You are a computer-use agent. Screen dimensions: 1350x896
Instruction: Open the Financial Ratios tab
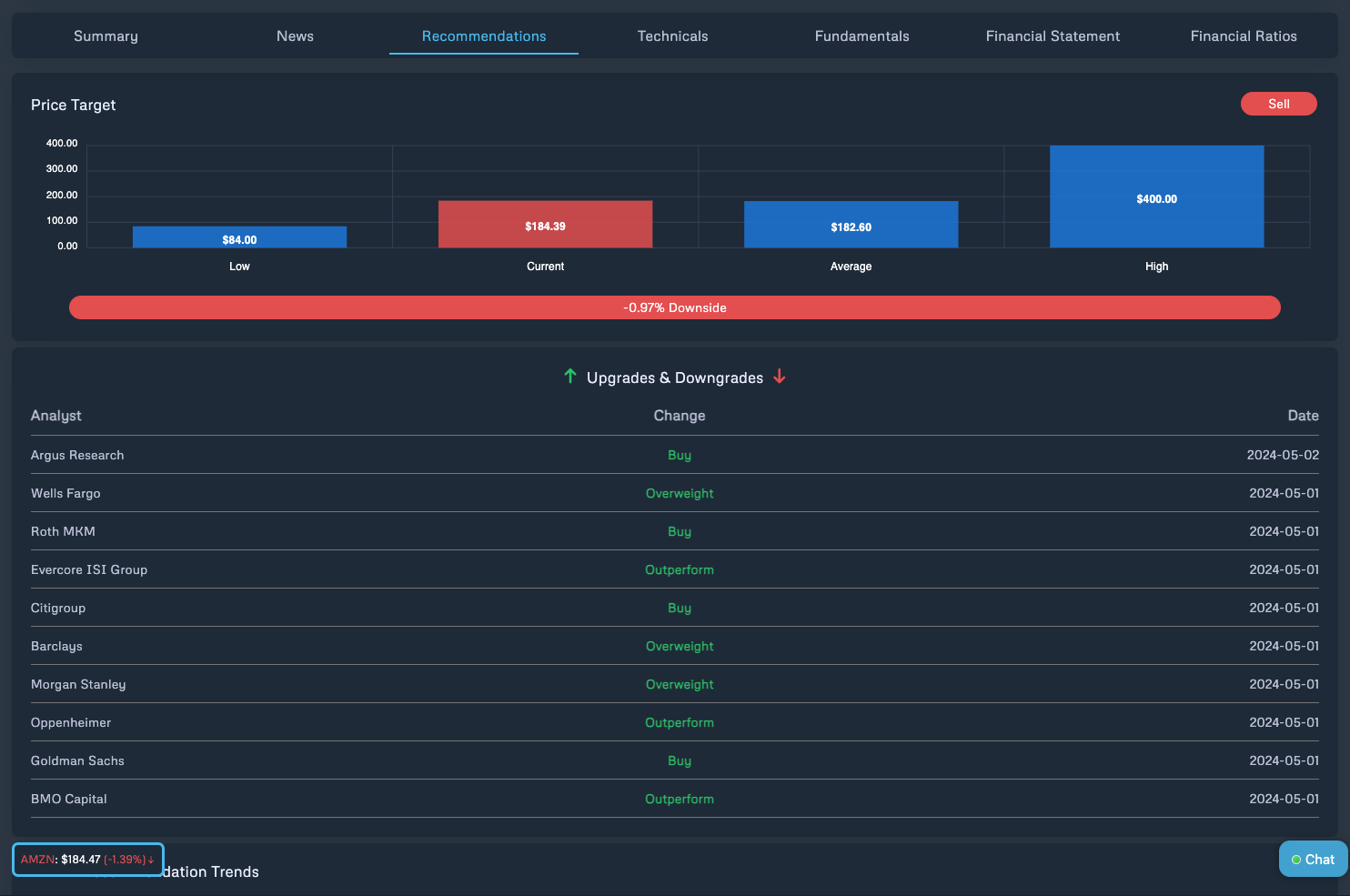[1244, 35]
